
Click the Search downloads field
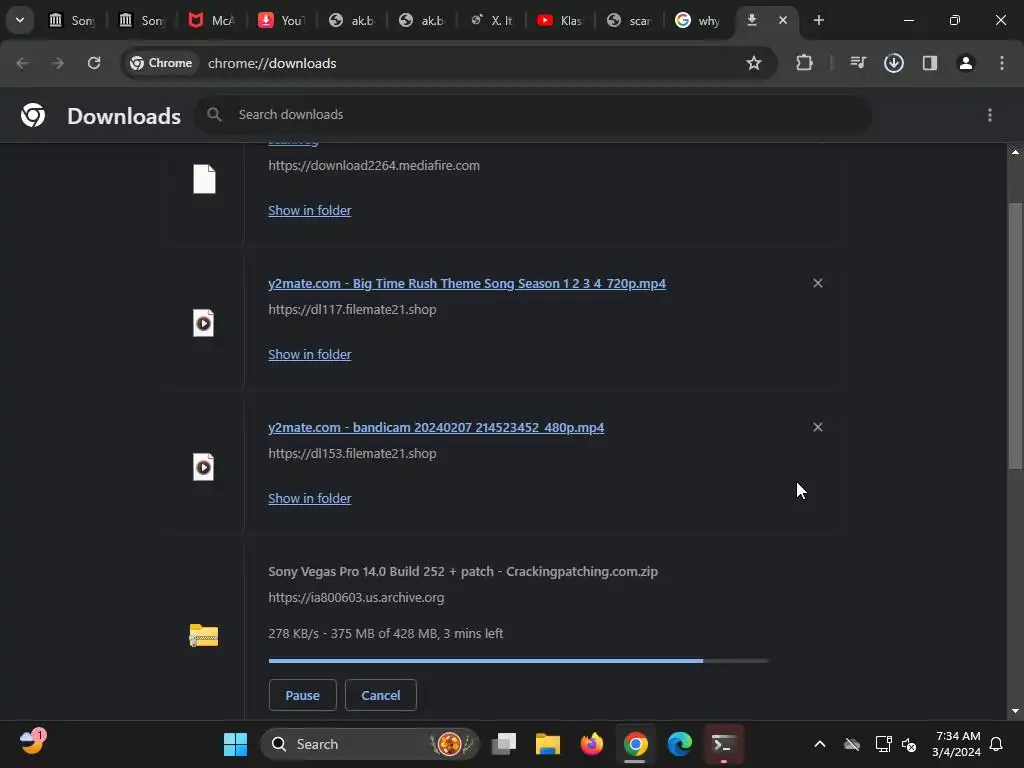coord(533,115)
